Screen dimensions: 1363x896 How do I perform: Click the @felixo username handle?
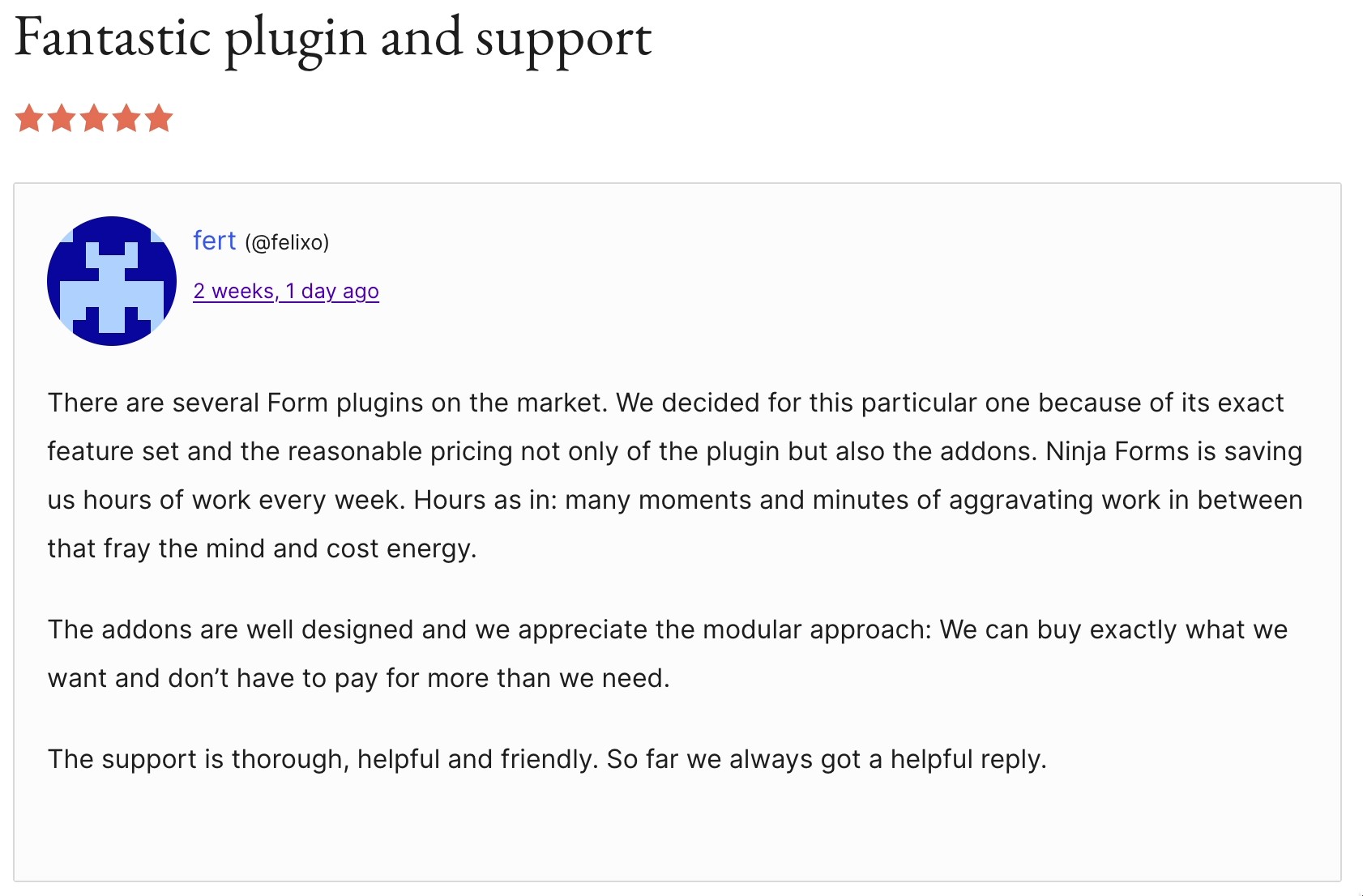(287, 242)
